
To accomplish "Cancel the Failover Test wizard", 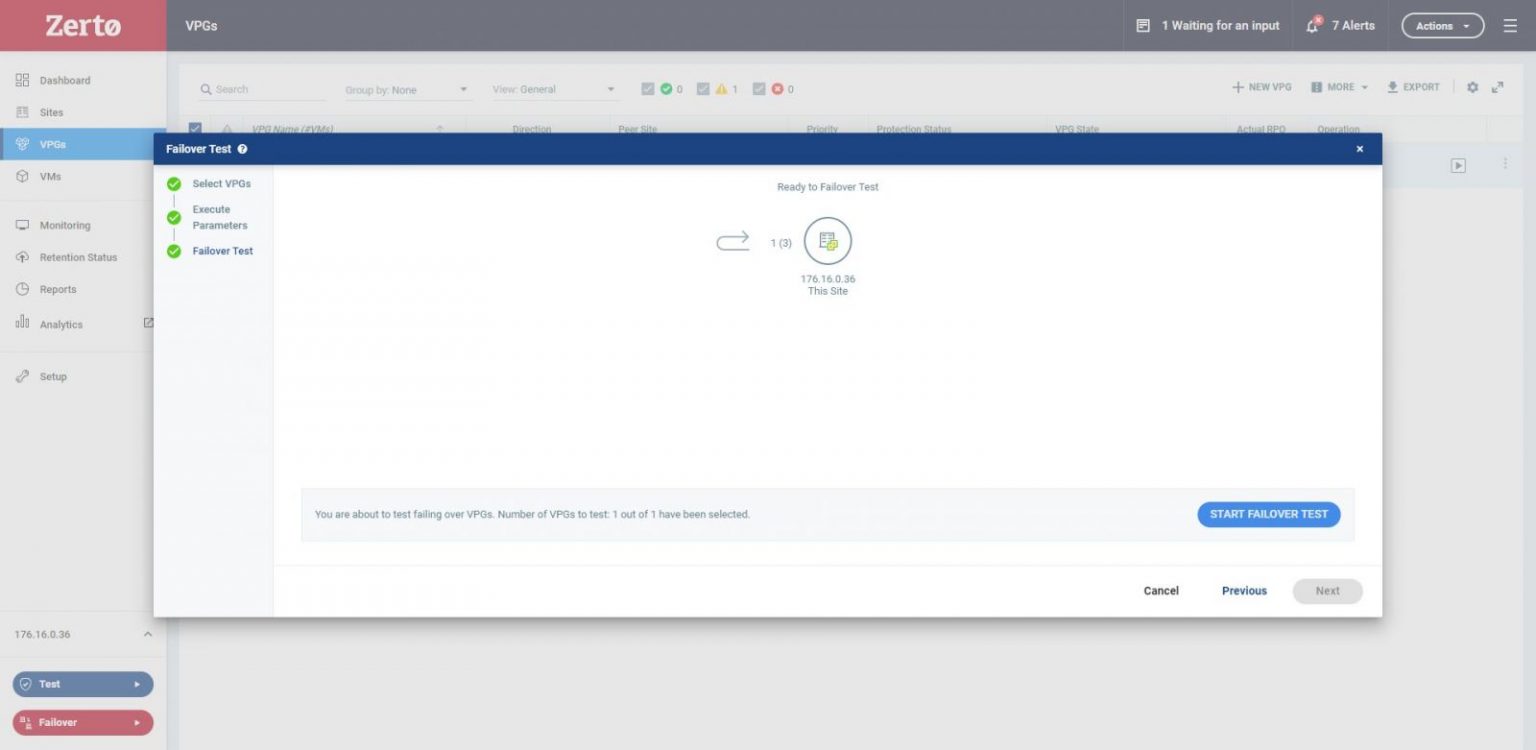I will [1161, 591].
